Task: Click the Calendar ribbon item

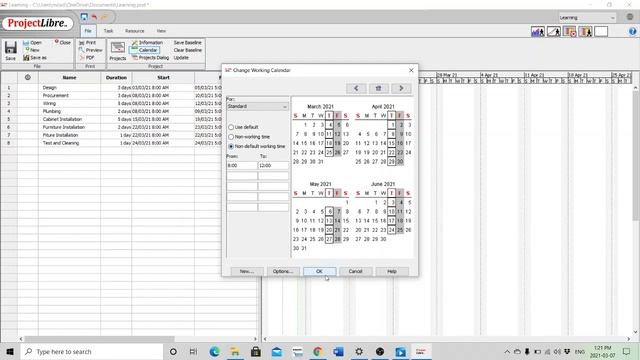Action: (144, 50)
